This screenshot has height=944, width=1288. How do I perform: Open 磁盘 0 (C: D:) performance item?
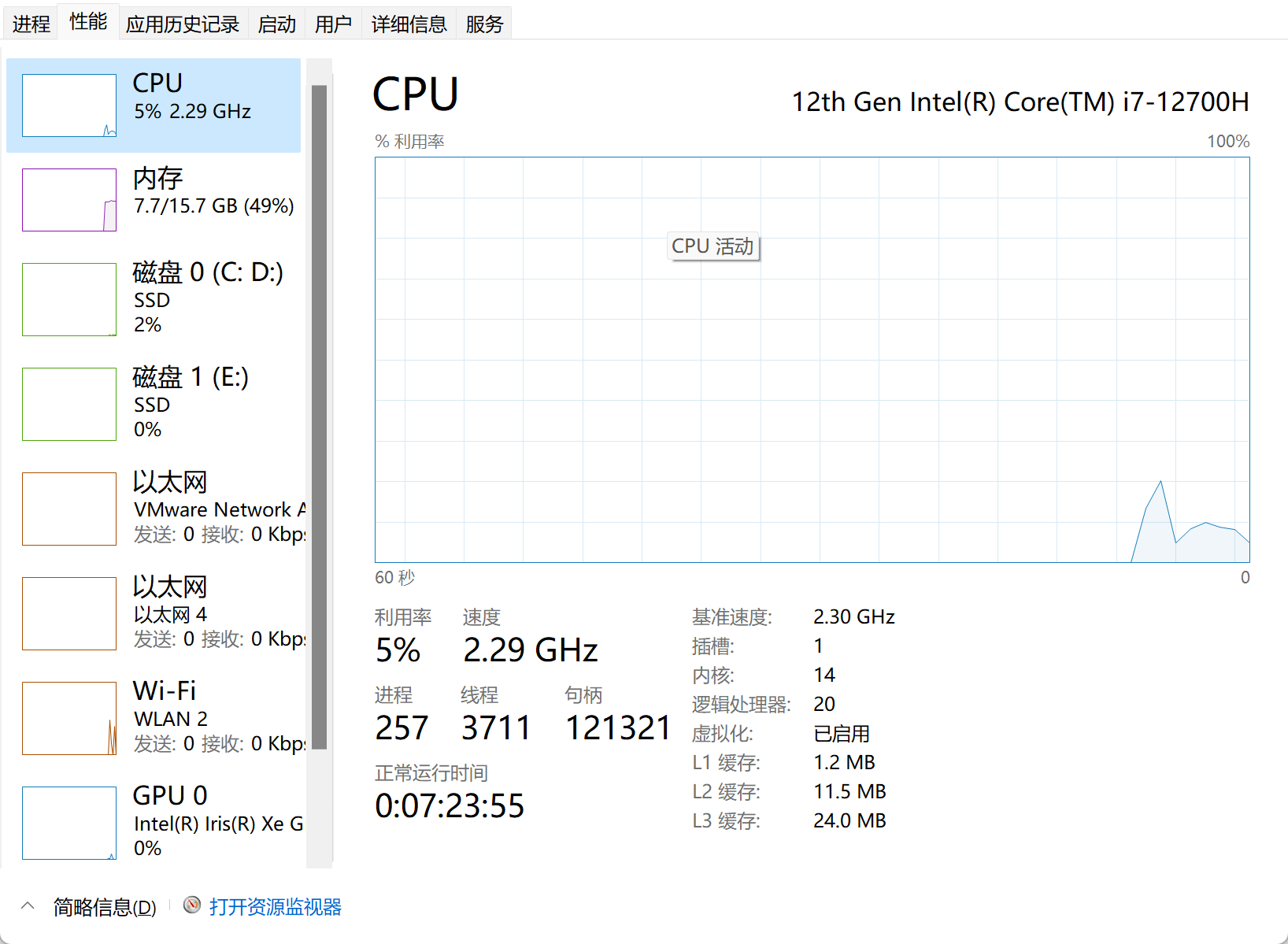[x=154, y=299]
